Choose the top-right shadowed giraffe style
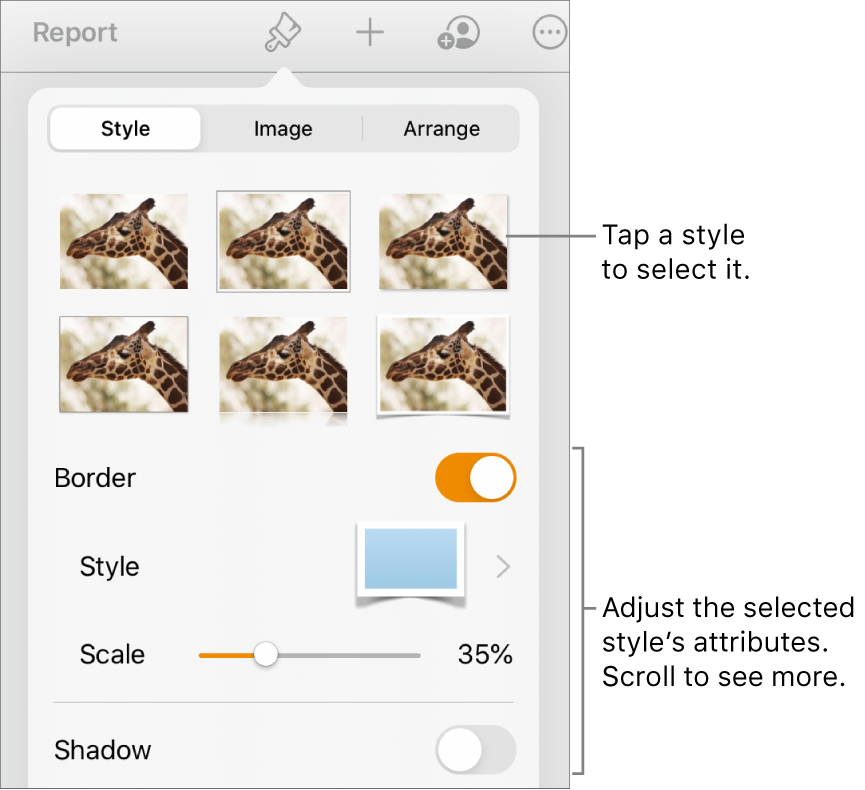Screen dimensions: 865x790 click(442, 241)
